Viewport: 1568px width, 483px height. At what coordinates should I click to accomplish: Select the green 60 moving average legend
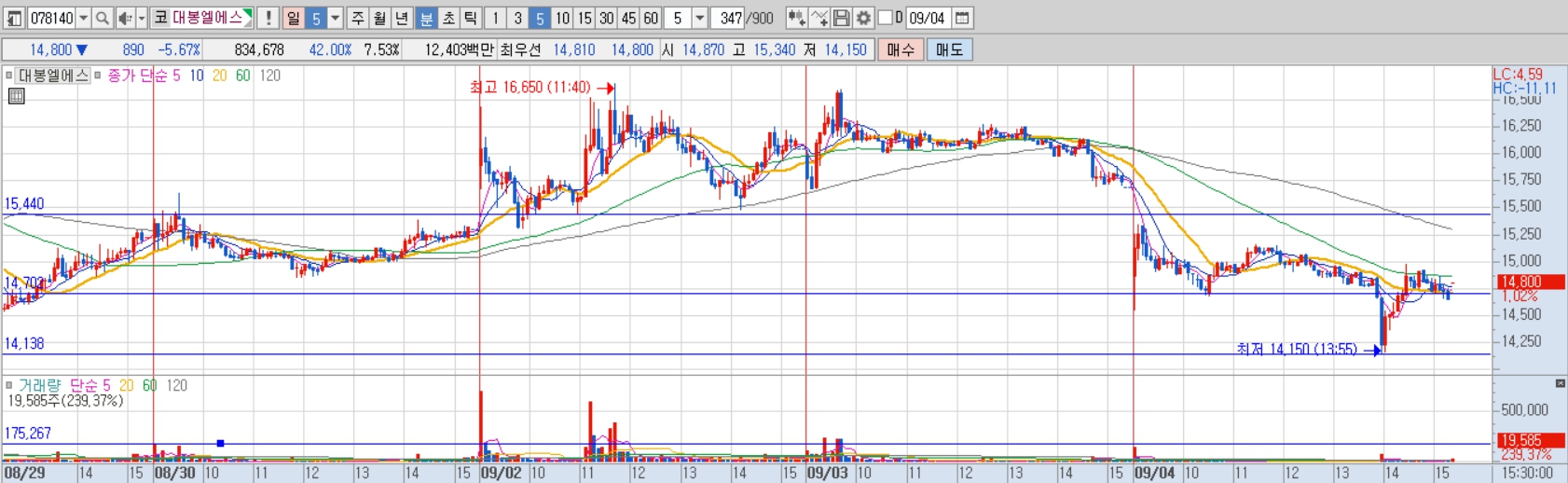coord(242,76)
